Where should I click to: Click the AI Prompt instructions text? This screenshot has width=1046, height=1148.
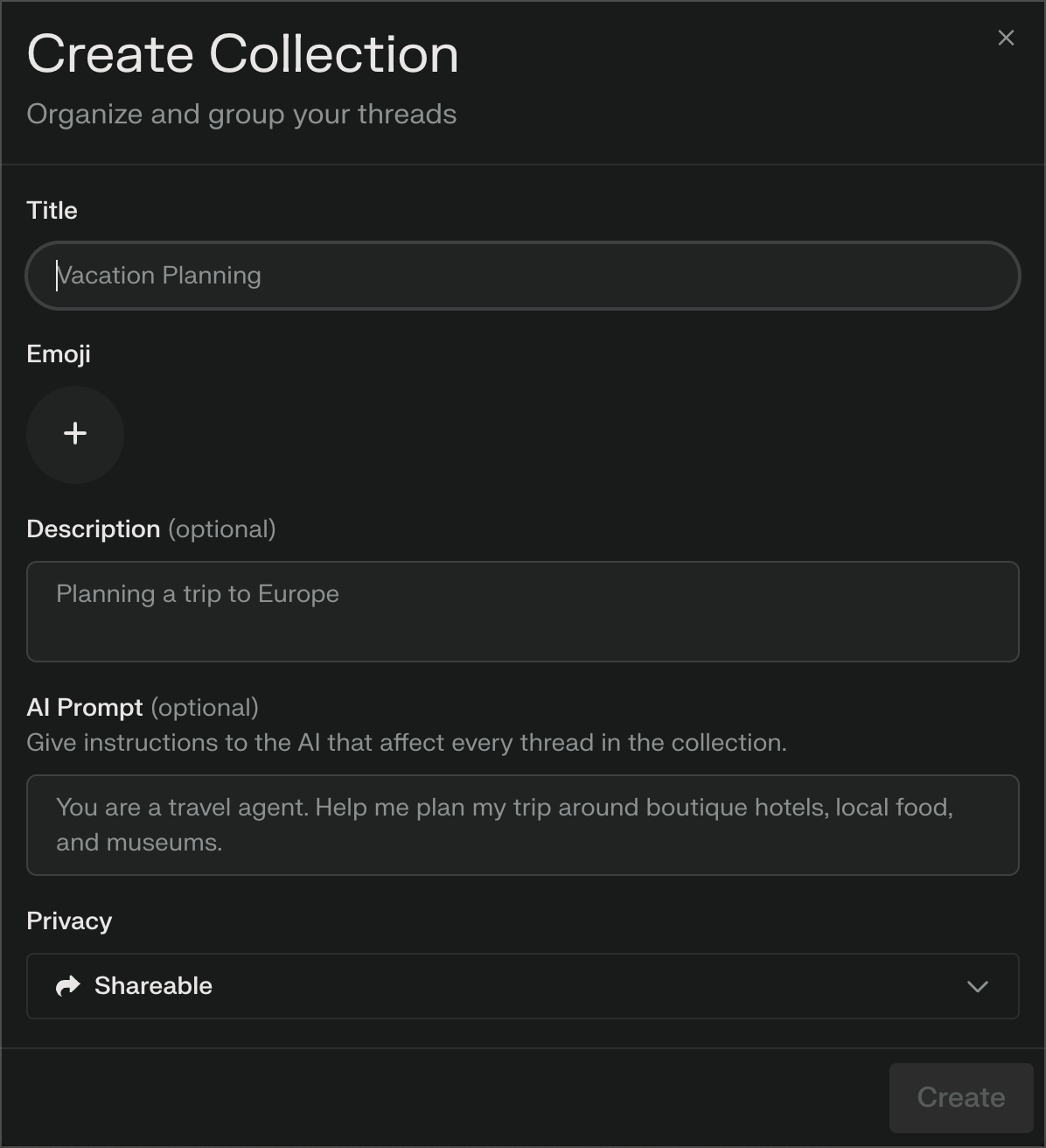[x=406, y=742]
